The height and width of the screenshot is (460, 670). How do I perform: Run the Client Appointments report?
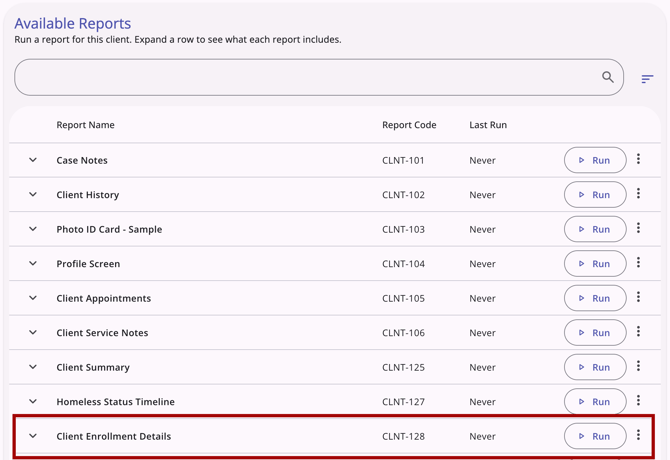pos(595,298)
